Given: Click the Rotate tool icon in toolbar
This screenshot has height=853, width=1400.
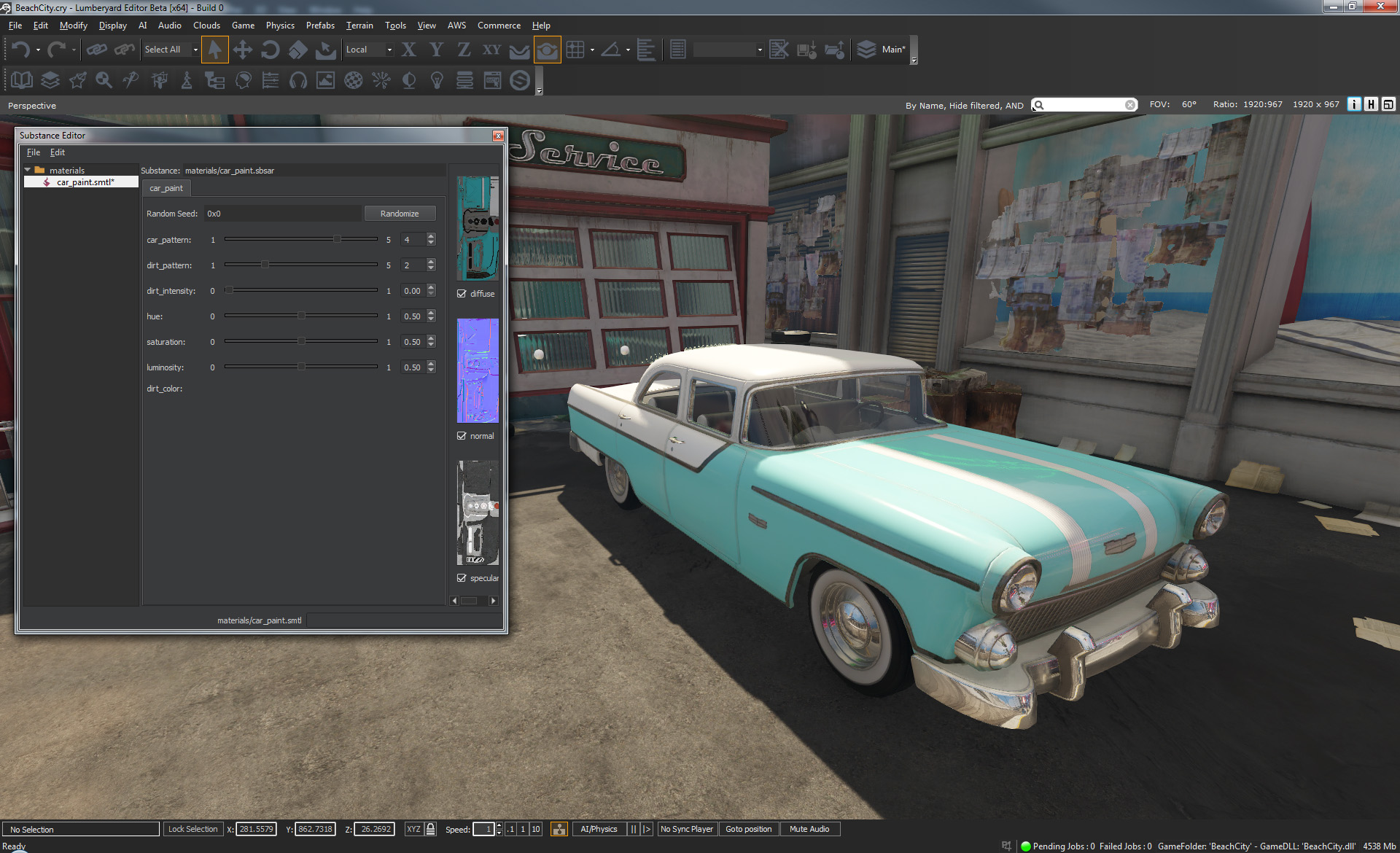Looking at the screenshot, I should point(270,51).
